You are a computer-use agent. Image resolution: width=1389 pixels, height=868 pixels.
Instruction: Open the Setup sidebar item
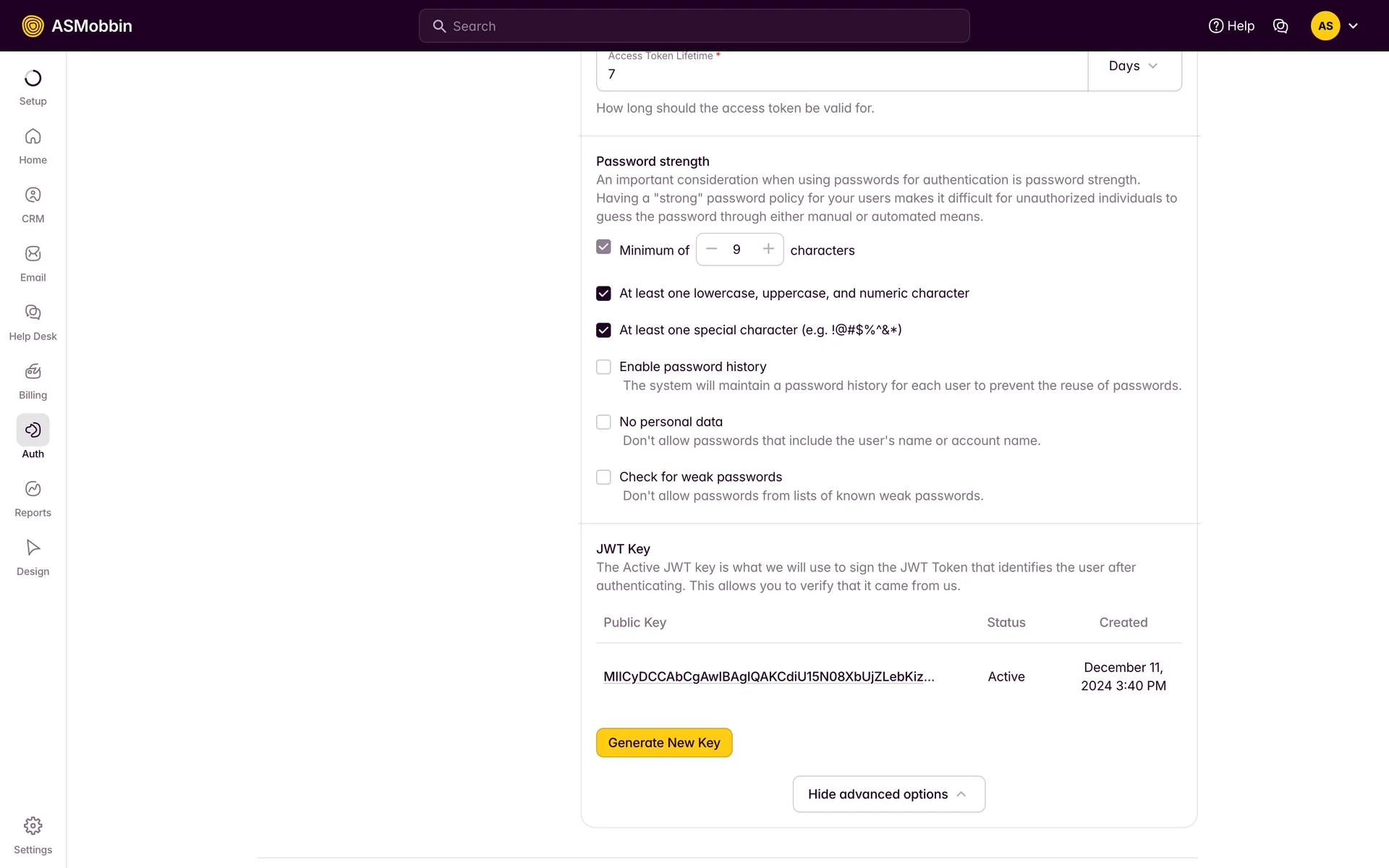coord(33,79)
